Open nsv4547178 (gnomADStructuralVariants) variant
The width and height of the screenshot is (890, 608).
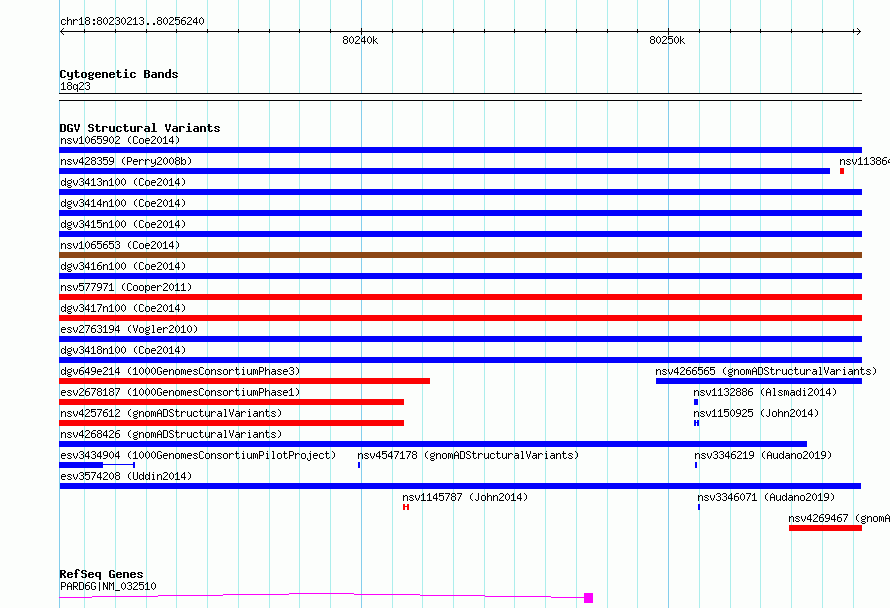click(468, 455)
